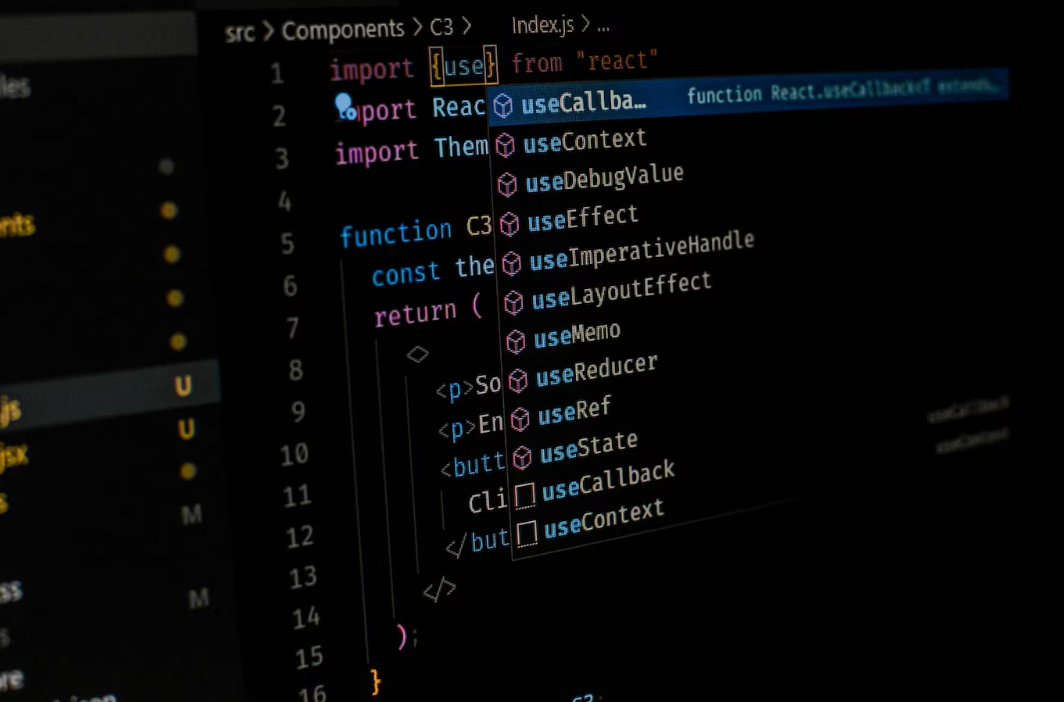Viewport: 1064px width, 702px height.
Task: Click 'const' keyword on line 6
Action: point(406,273)
